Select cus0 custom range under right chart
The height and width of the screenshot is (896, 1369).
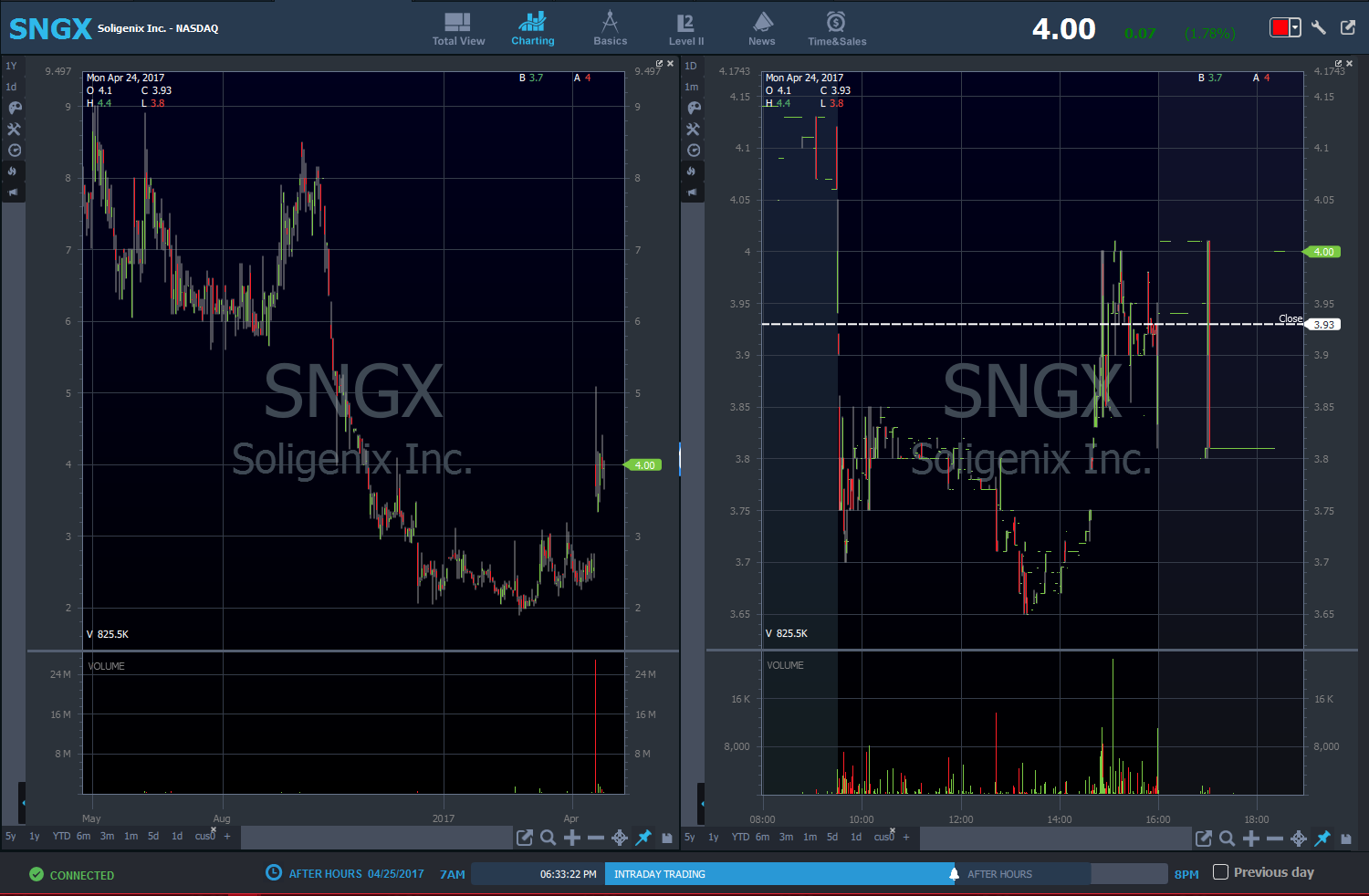coord(884,837)
